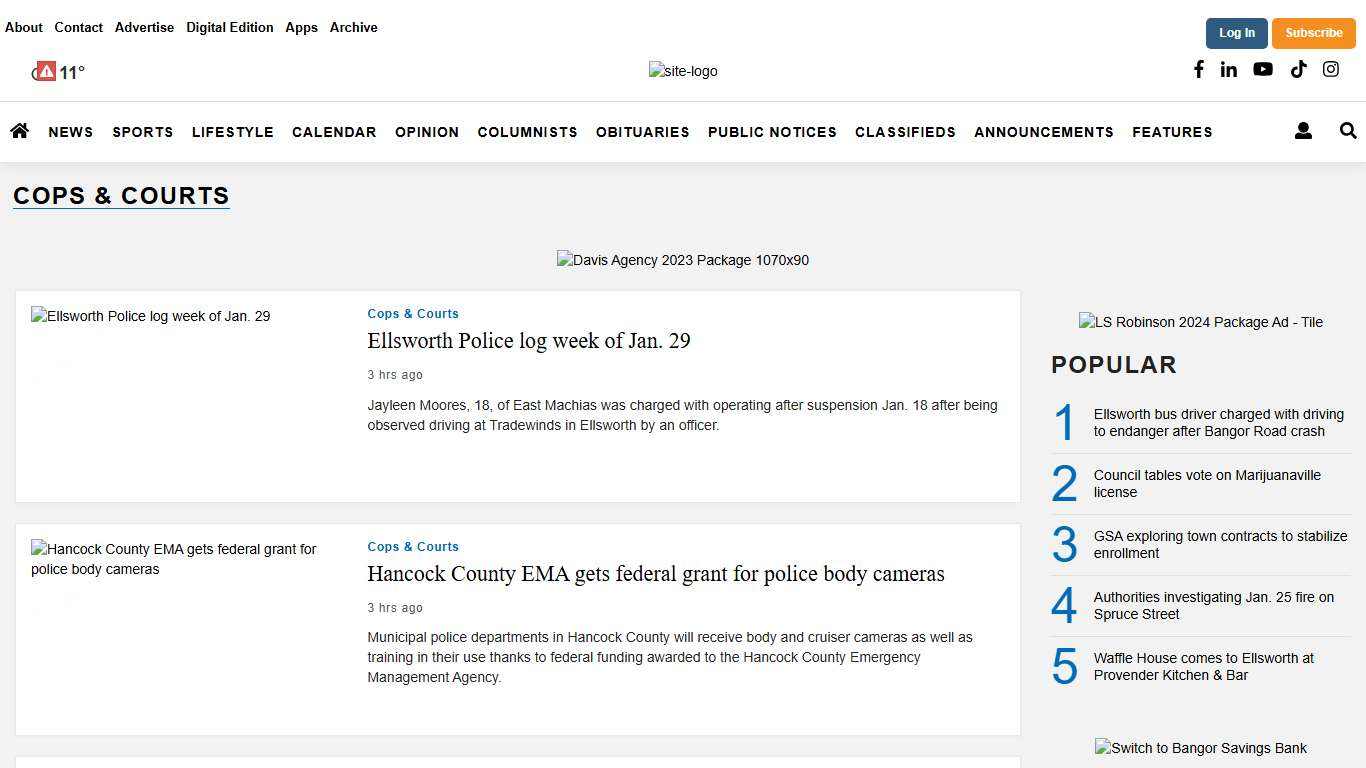Click the Cops & Courts category label
The image size is (1366, 768).
point(412,313)
